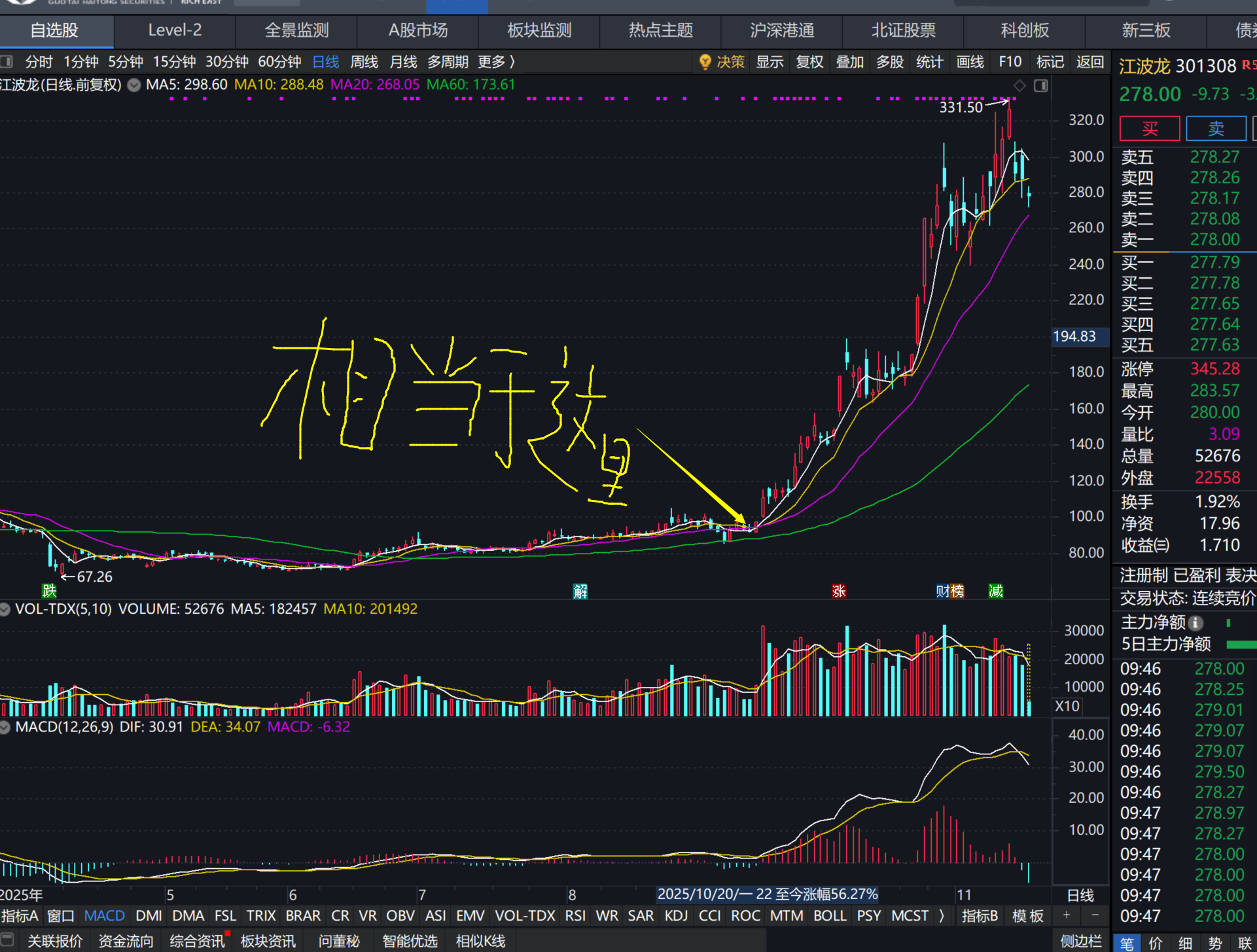Click the 财榜 marker on the chart
This screenshot has height=952, width=1257.
[x=949, y=591]
